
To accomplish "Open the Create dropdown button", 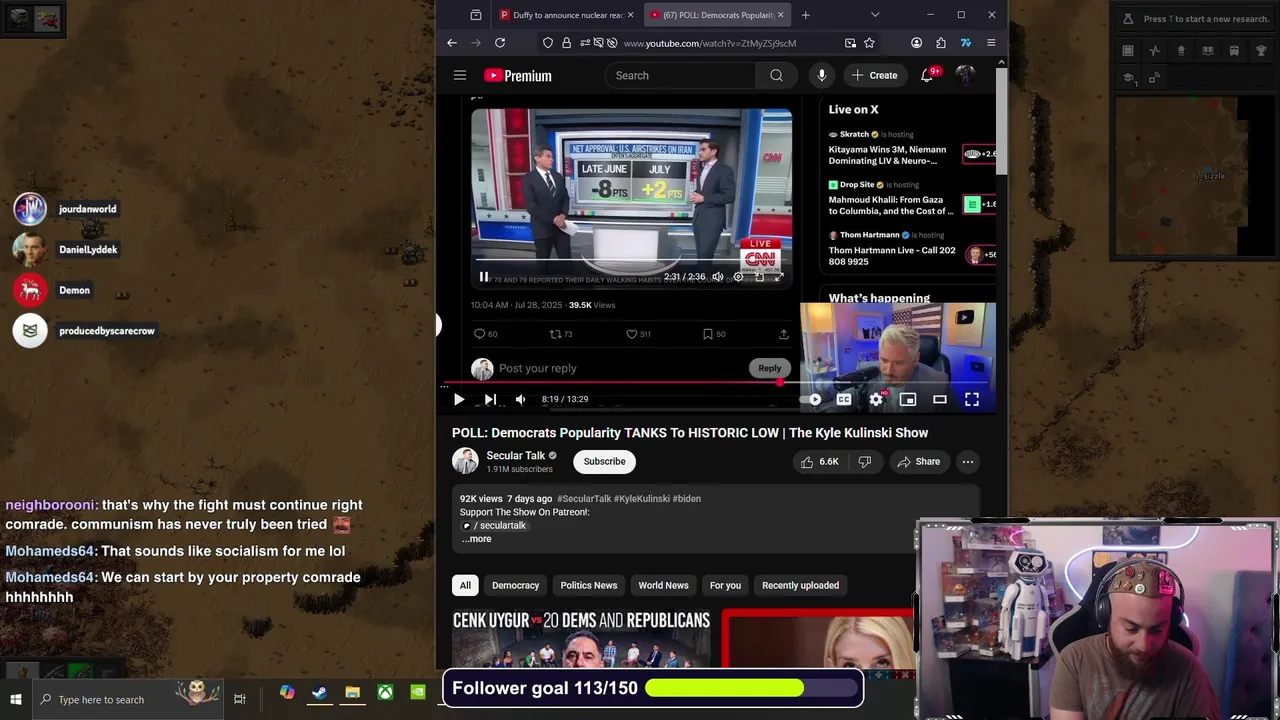I will tap(874, 75).
